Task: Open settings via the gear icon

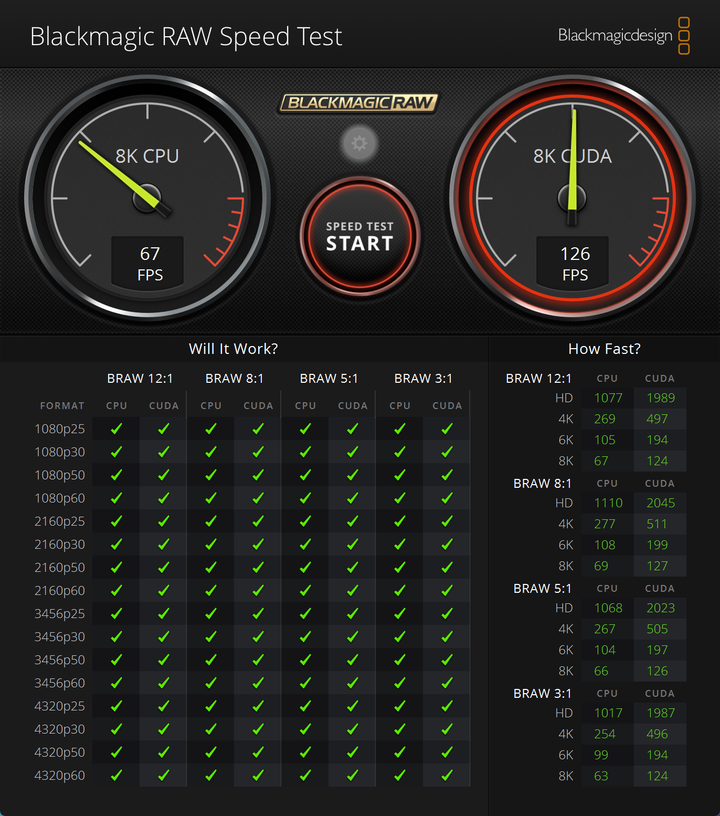Action: tap(359, 143)
